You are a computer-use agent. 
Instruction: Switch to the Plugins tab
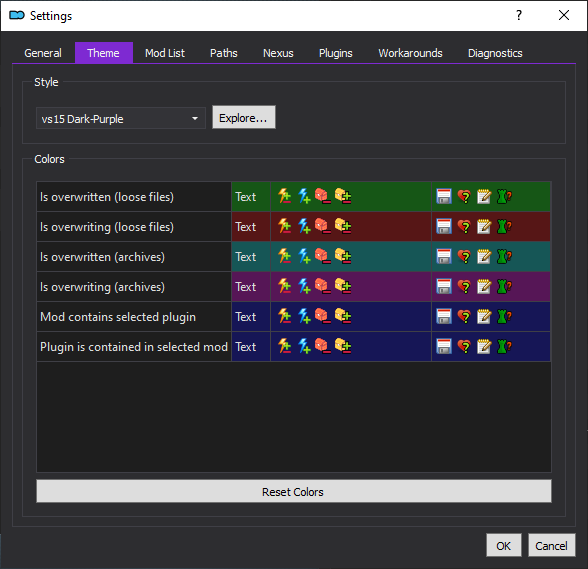tap(336, 53)
